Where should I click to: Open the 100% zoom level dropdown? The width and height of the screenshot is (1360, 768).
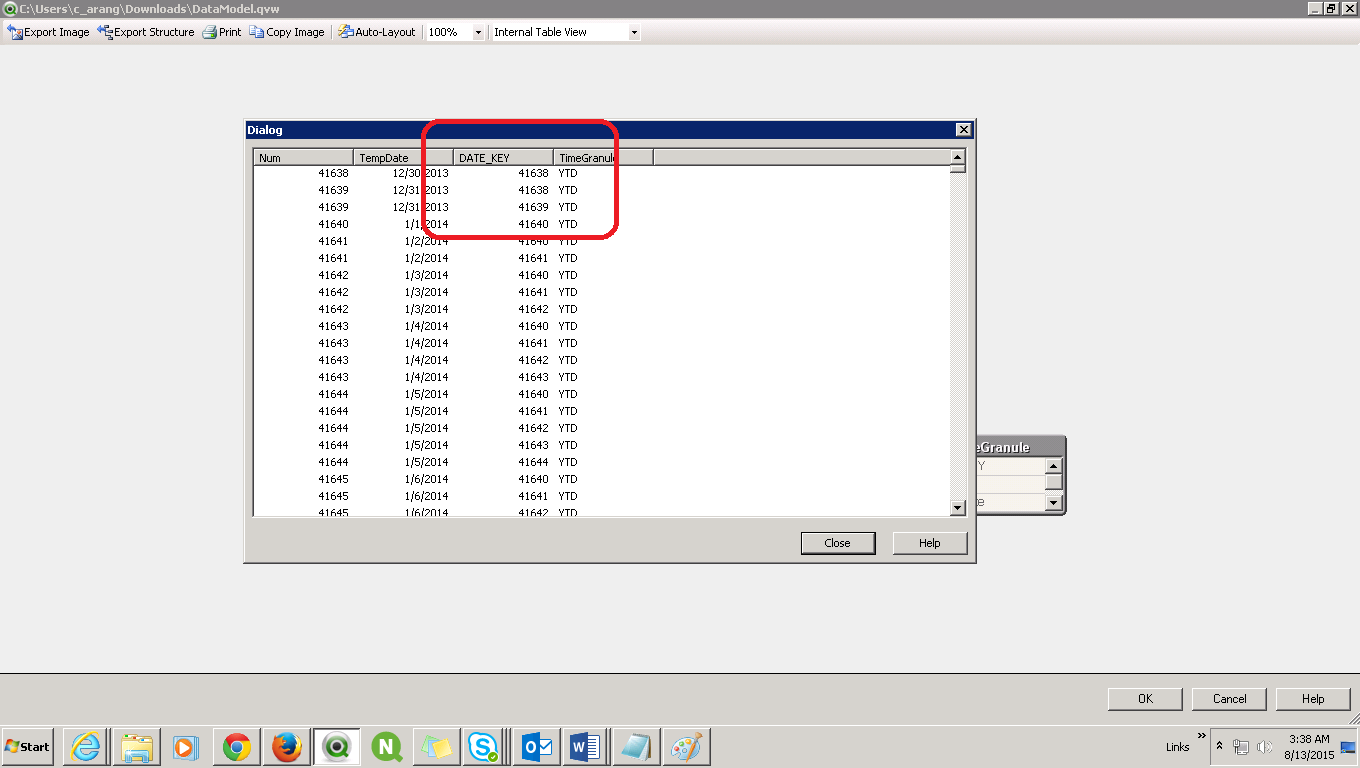point(478,32)
